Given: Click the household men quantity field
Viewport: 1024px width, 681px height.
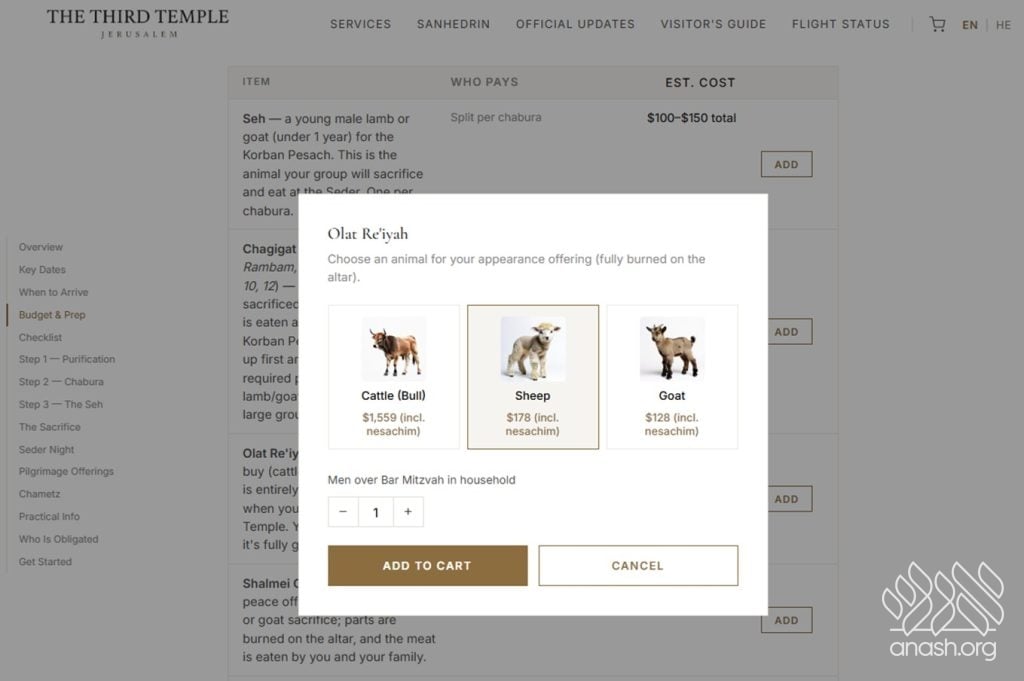Looking at the screenshot, I should tap(376, 512).
